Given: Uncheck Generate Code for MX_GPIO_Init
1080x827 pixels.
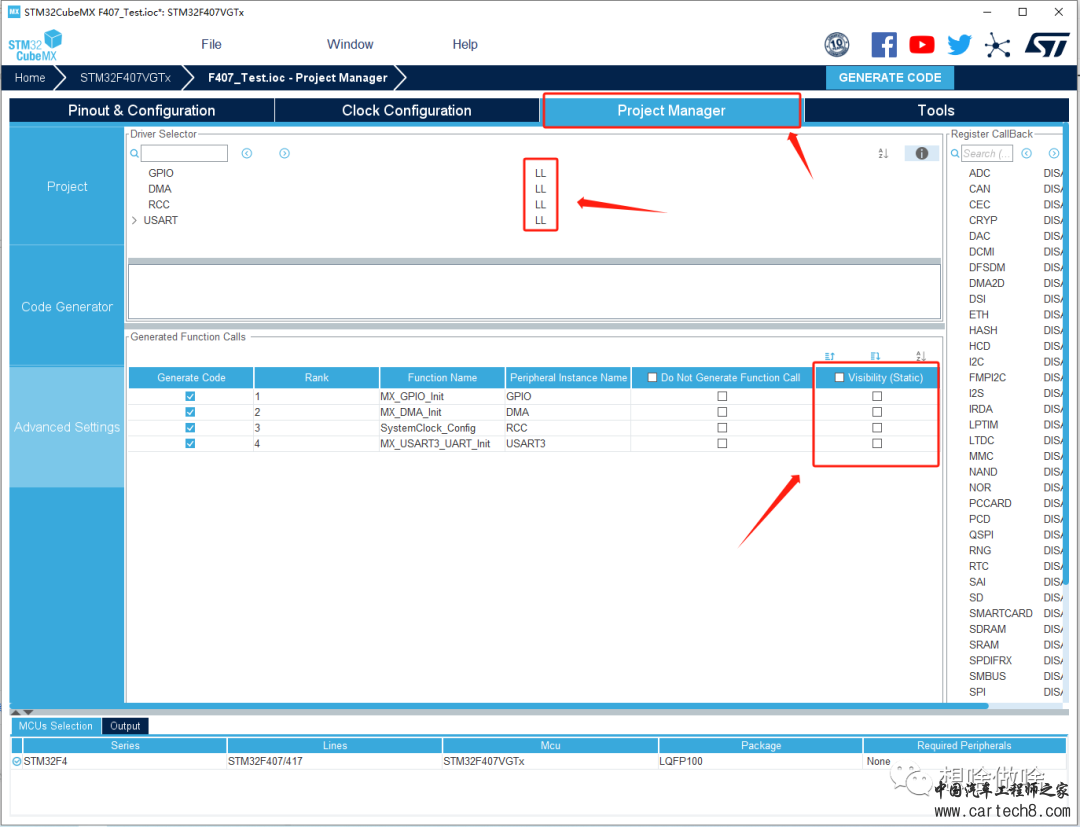Looking at the screenshot, I should [x=190, y=396].
